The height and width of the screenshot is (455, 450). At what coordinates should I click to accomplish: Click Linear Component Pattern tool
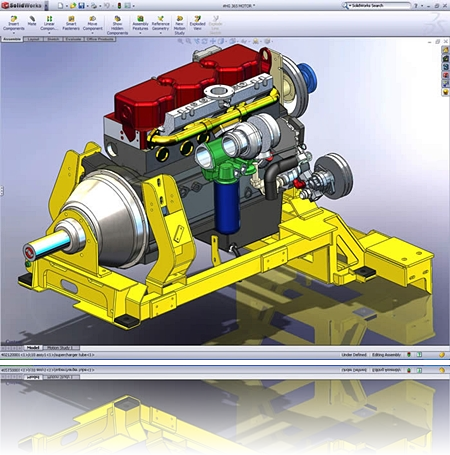pyautogui.click(x=49, y=23)
